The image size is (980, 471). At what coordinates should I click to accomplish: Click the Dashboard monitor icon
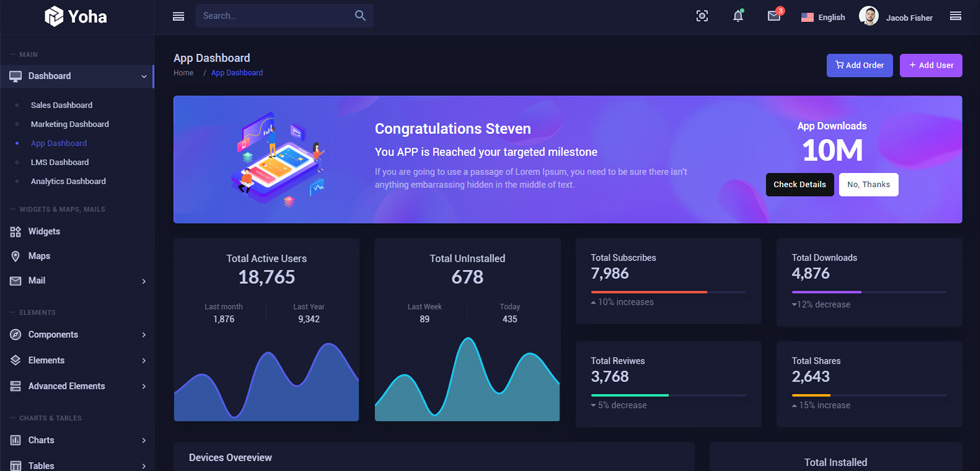coord(16,76)
